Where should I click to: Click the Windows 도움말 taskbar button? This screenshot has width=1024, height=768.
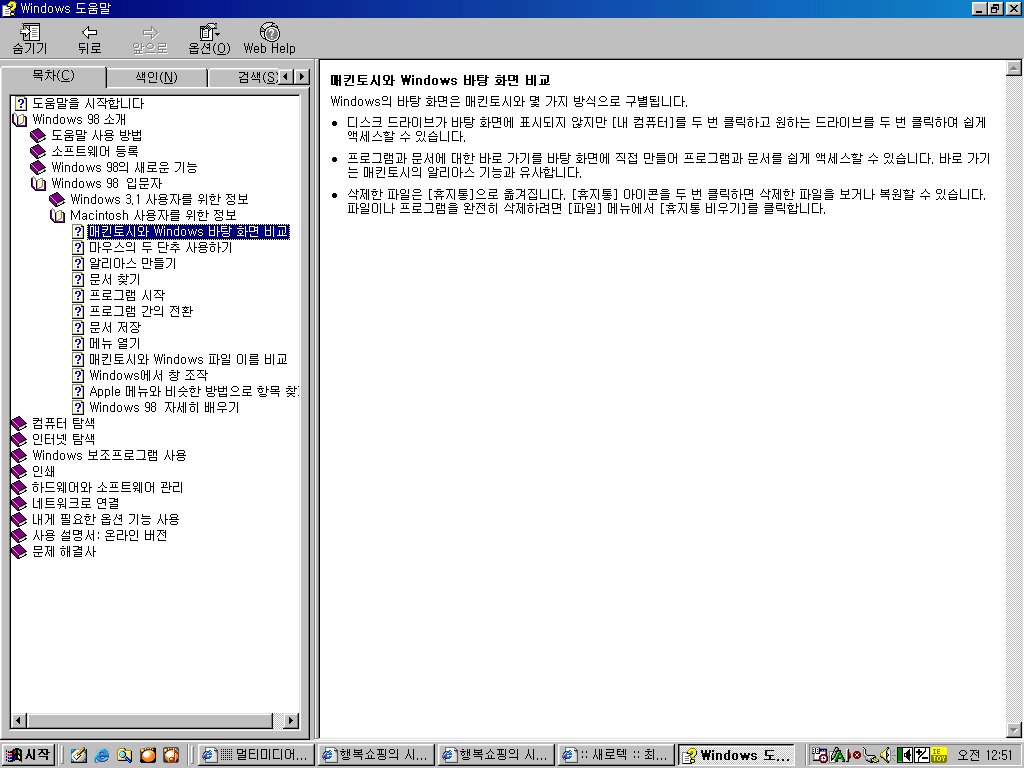click(x=737, y=756)
